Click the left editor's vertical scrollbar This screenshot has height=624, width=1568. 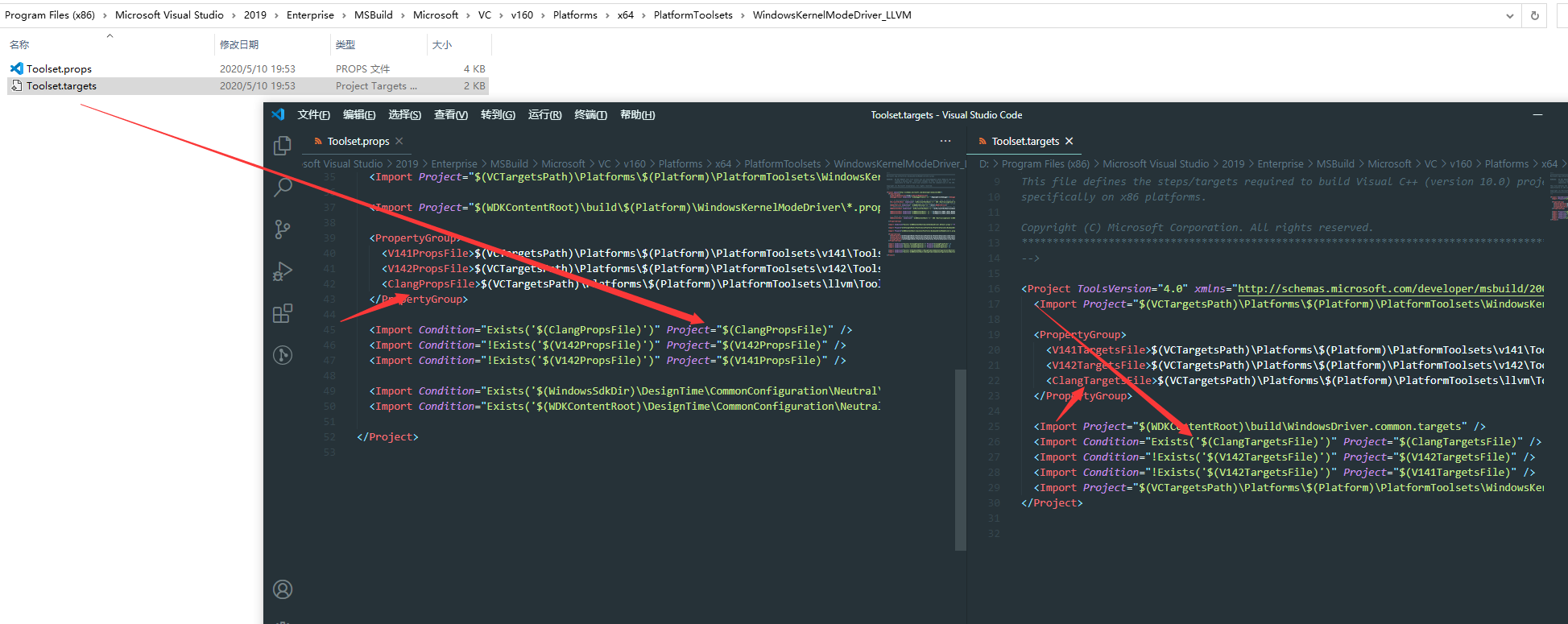pyautogui.click(x=960, y=459)
